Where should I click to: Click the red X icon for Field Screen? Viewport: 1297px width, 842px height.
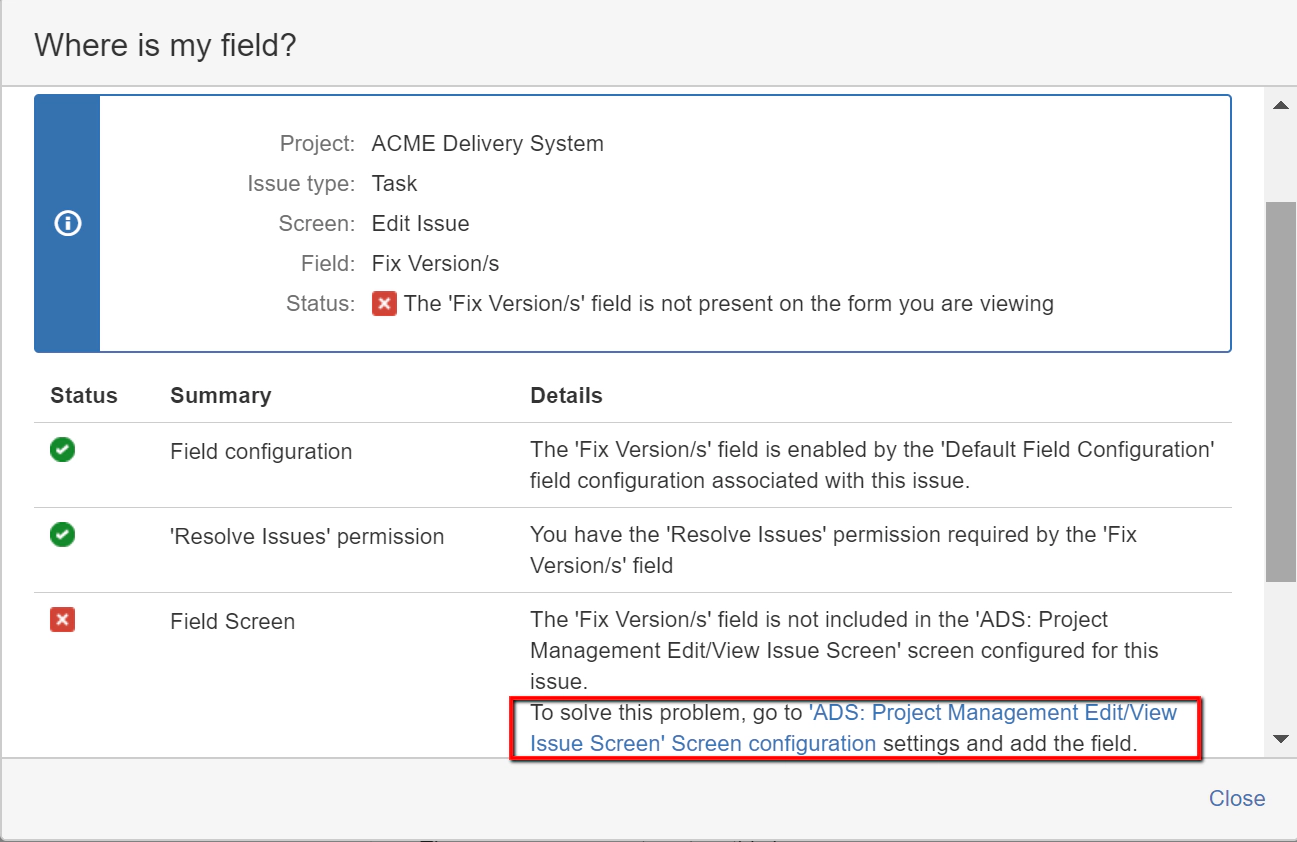tap(63, 621)
